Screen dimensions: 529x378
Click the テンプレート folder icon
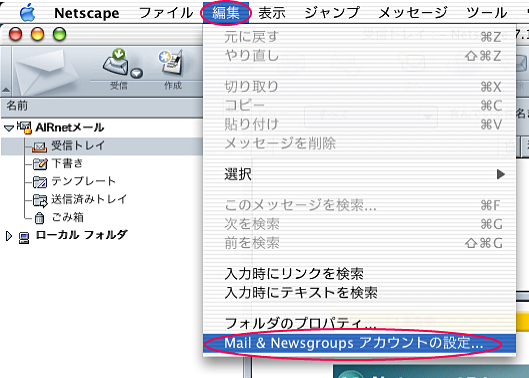[40, 182]
